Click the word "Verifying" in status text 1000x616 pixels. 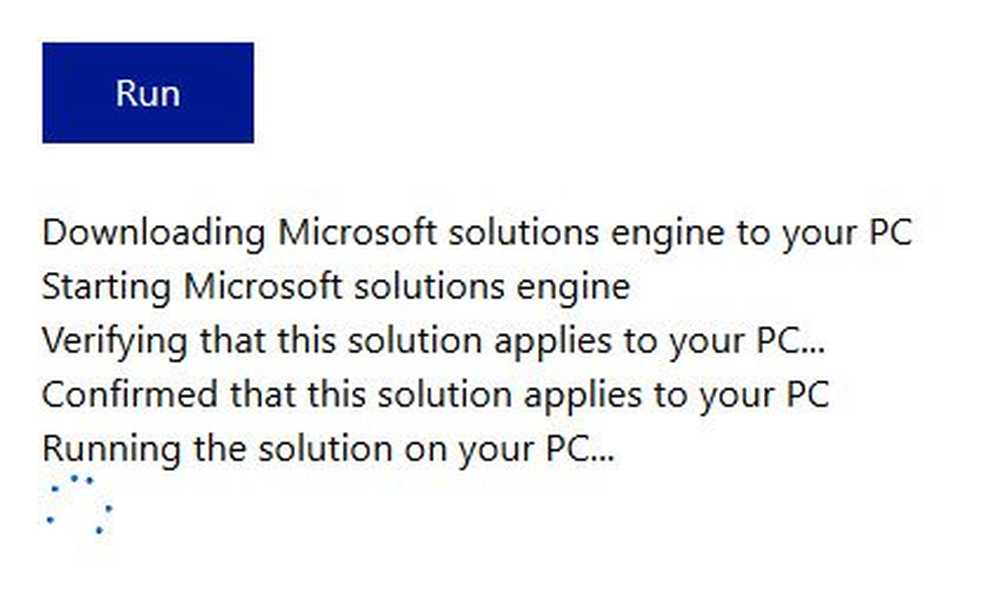pyautogui.click(x=115, y=341)
